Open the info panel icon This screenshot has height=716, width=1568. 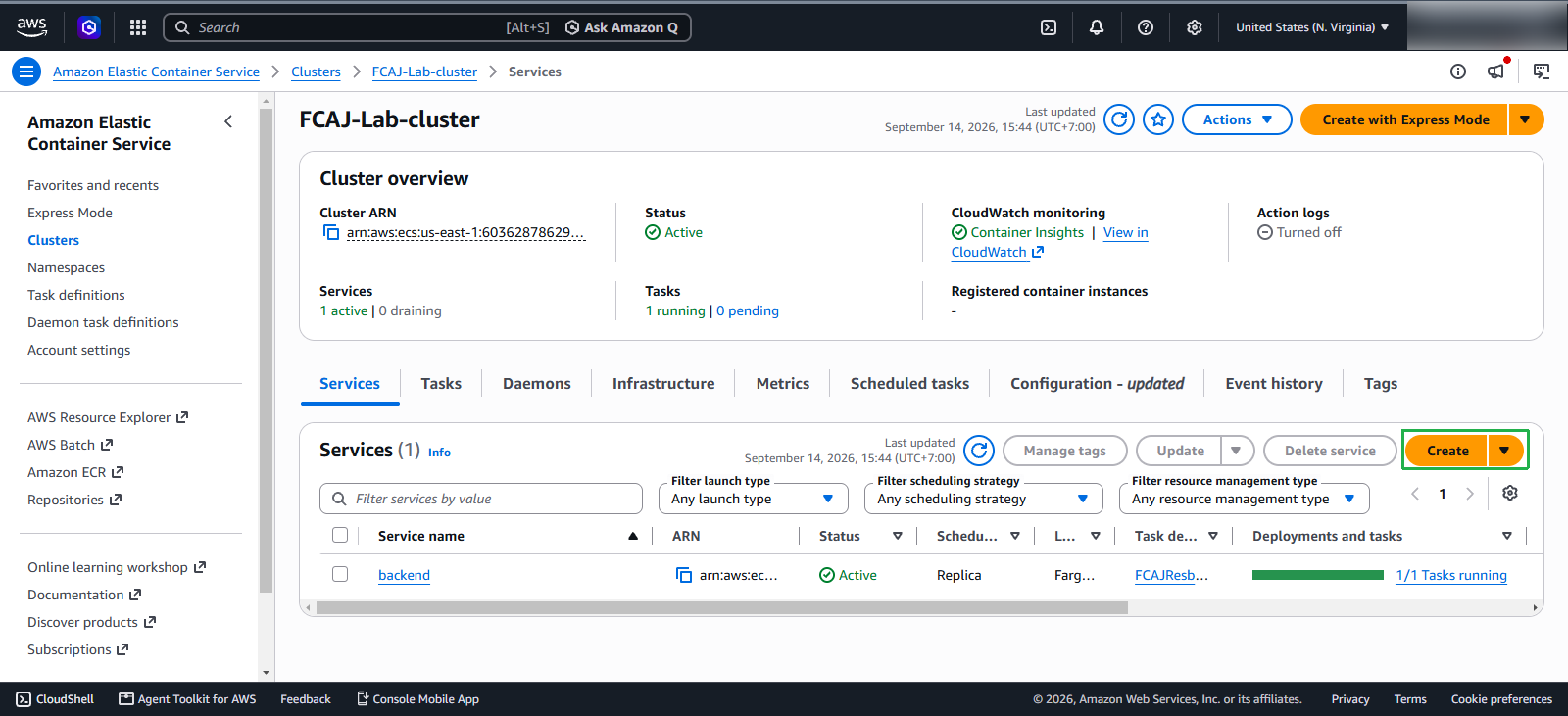1458,72
